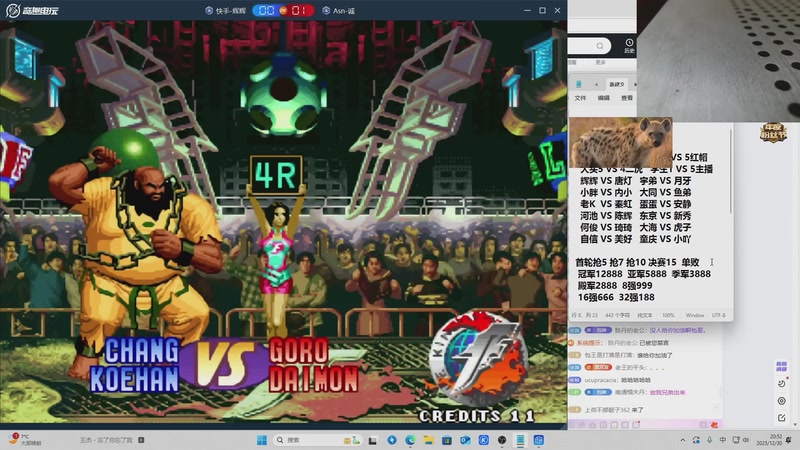Open Outlook from the taskbar

click(x=465, y=440)
